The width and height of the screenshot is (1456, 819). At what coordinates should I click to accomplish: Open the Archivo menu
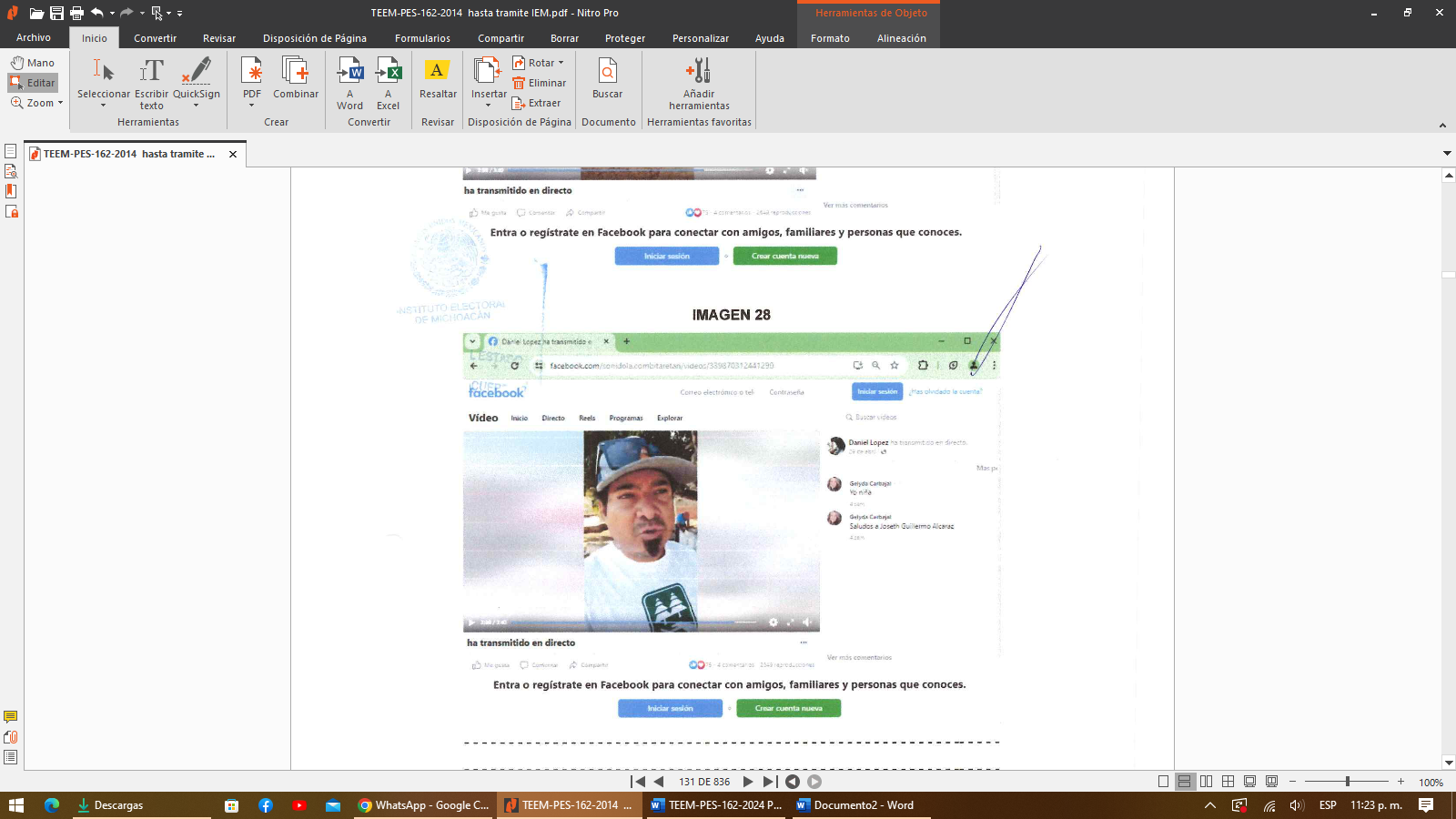pyautogui.click(x=34, y=38)
